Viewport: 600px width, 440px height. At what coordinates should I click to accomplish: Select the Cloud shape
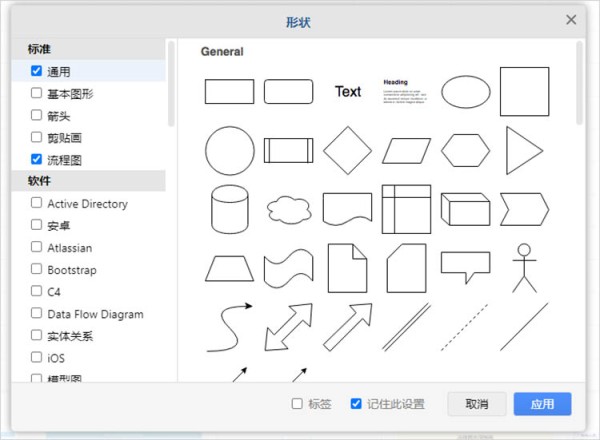[289, 210]
